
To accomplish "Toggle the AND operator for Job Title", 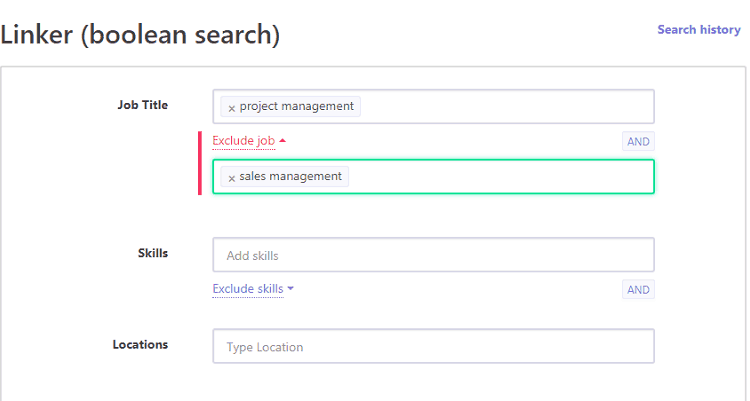I will pos(638,142).
